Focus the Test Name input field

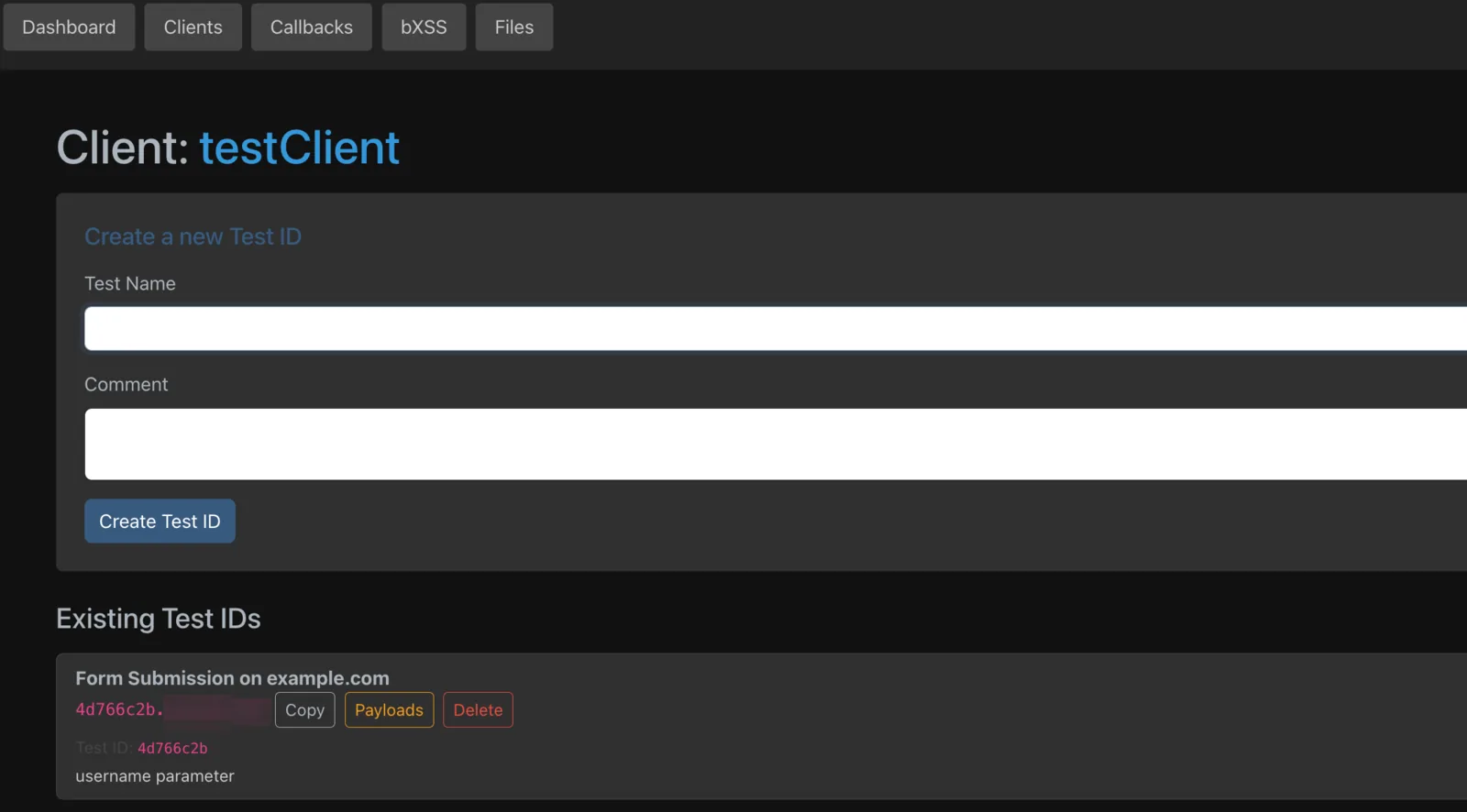776,328
